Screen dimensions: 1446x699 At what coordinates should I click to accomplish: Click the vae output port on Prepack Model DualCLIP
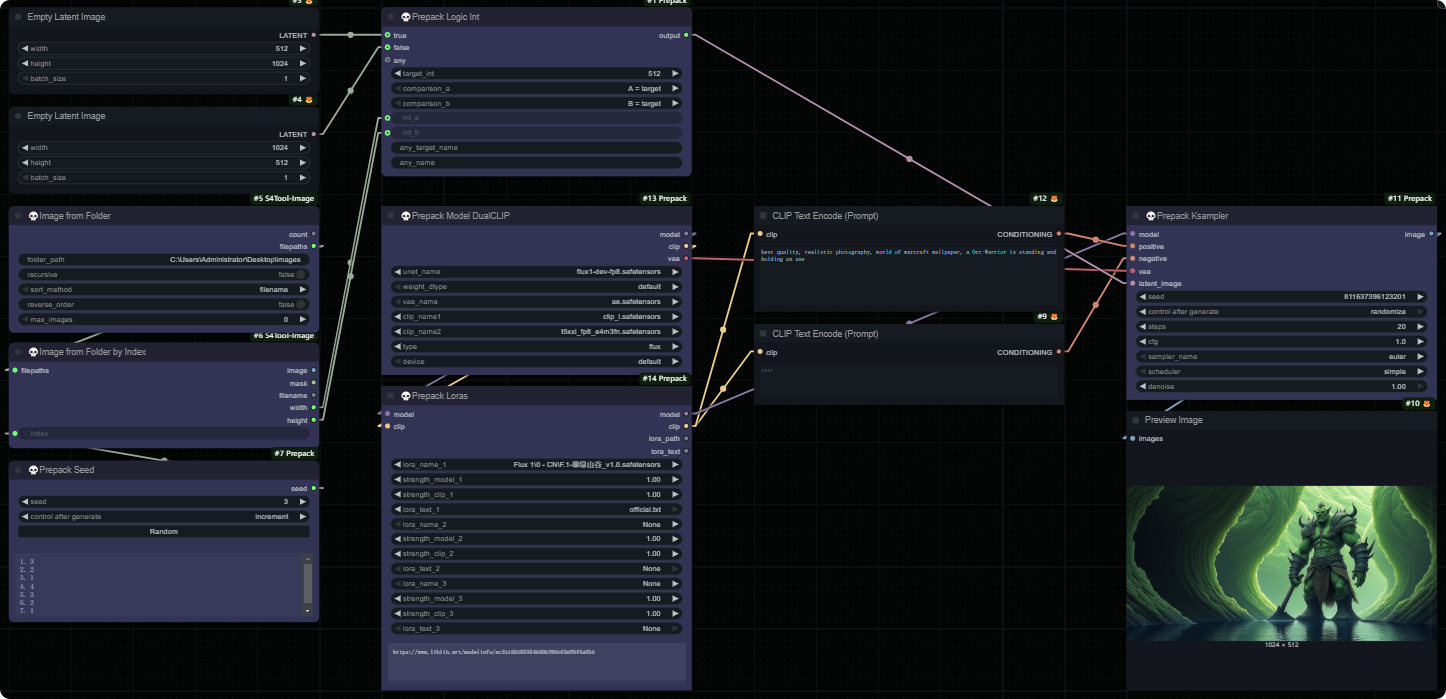pyautogui.click(x=686, y=259)
